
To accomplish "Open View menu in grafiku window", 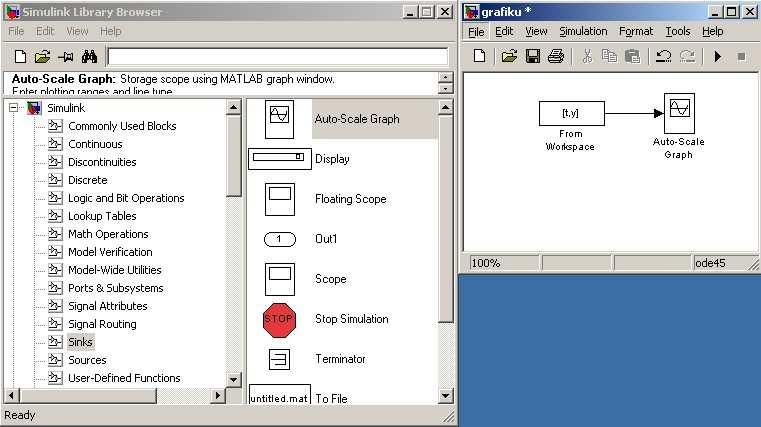I will click(536, 31).
